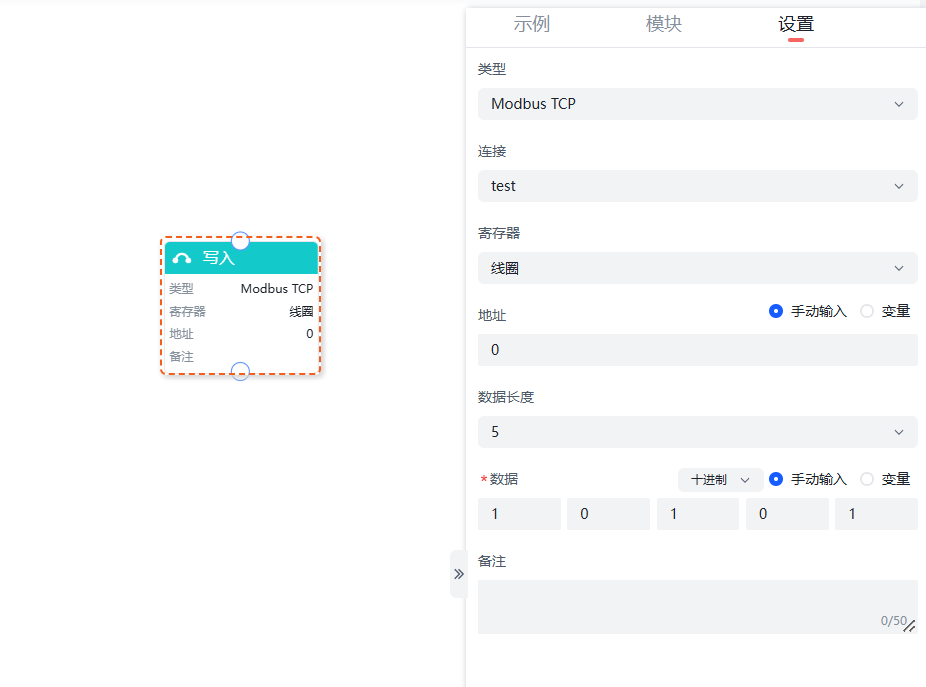Click the 设置 tab
The height and width of the screenshot is (687, 926).
coord(796,25)
